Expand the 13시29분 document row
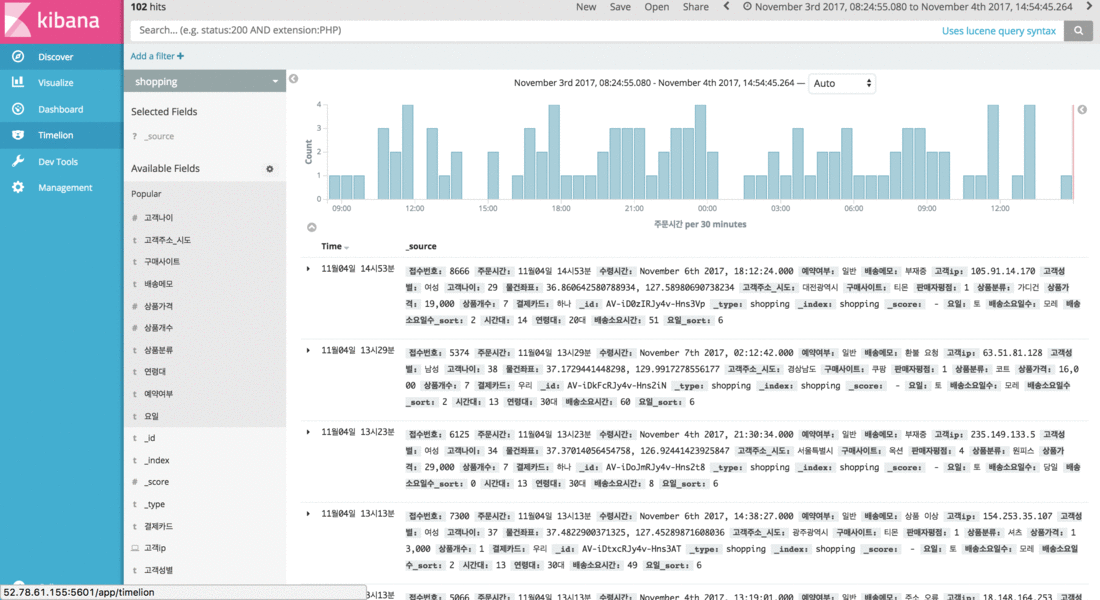Image resolution: width=1100 pixels, height=600 pixels. tap(308, 350)
